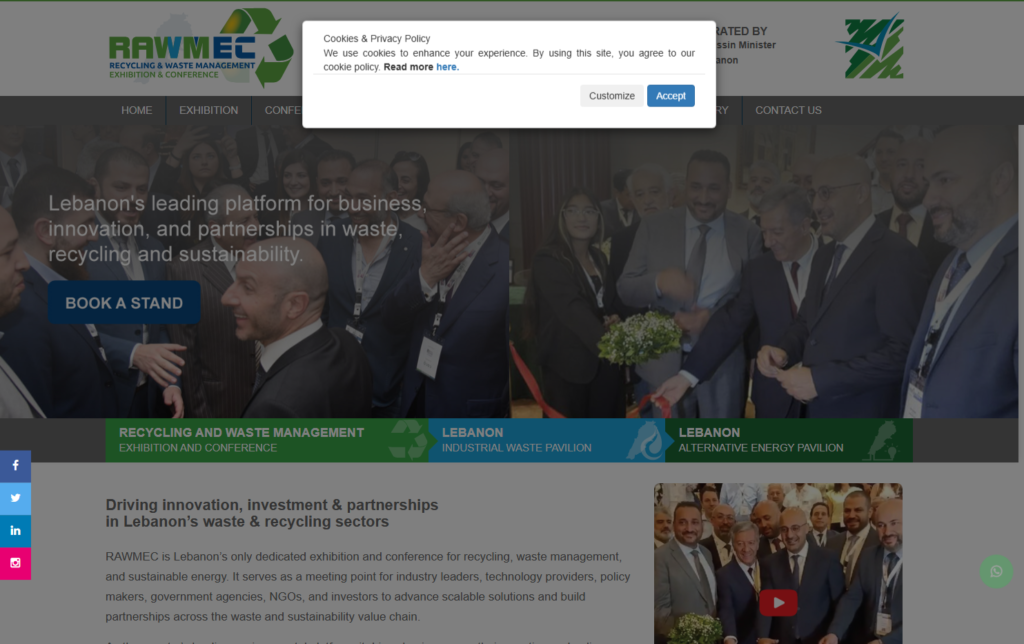Screen dimensions: 1024x644
Task: Click the ribbon-cutting hero slide image
Action: pyautogui.click(x=763, y=272)
